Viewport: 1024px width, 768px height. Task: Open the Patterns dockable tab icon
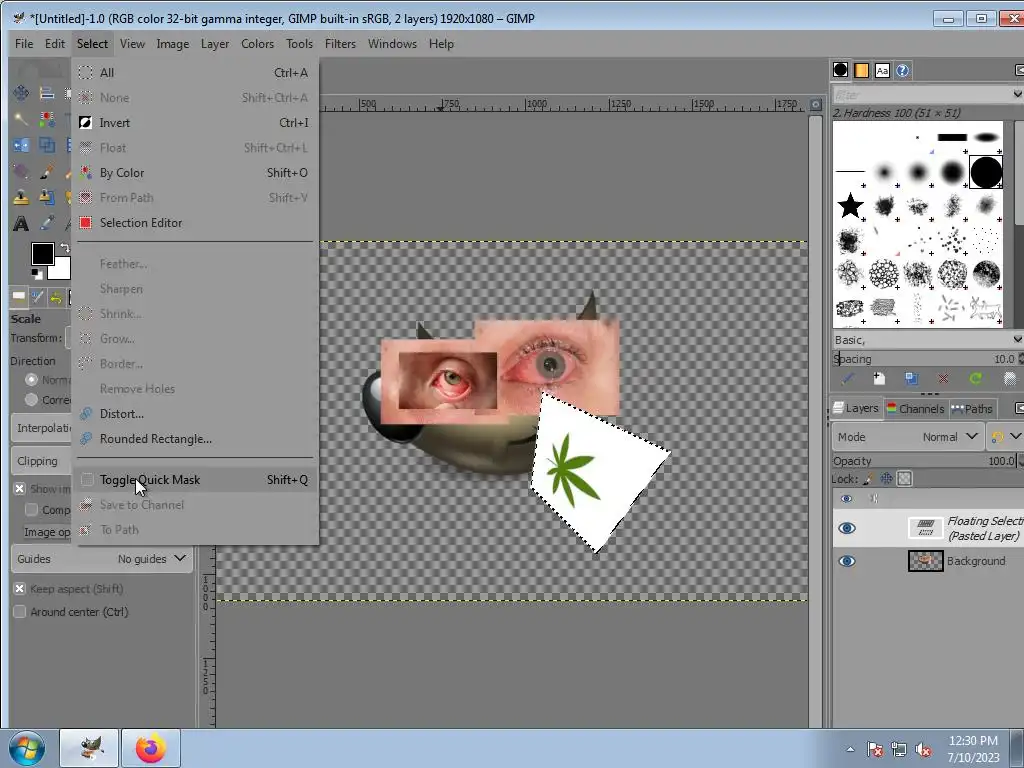pos(861,71)
